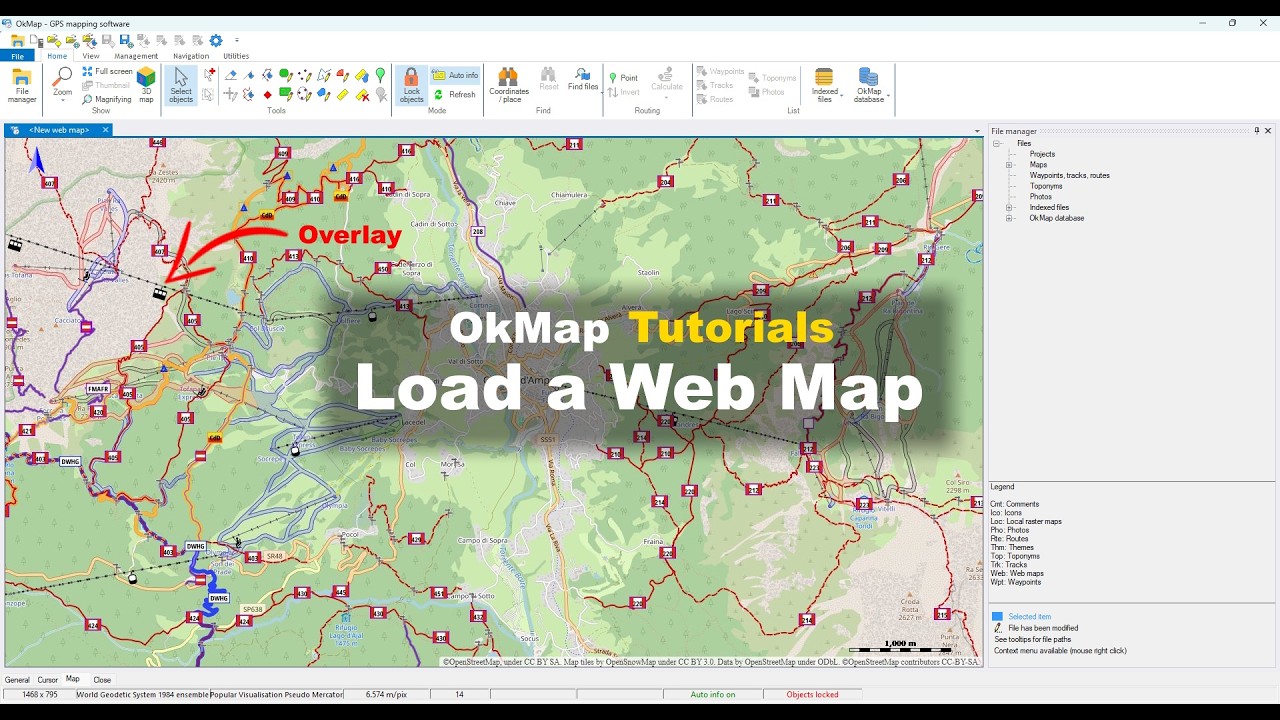Click the 'Objects locked' status entry
Image resolution: width=1280 pixels, height=720 pixels.
pyautogui.click(x=812, y=694)
